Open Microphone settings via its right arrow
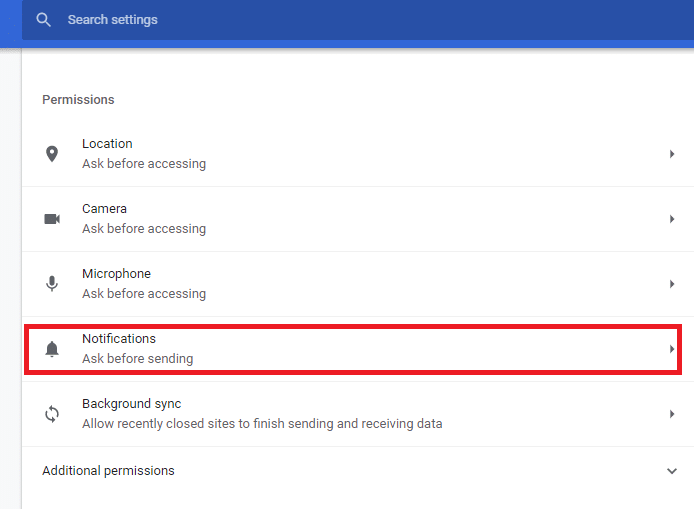 pyautogui.click(x=672, y=284)
